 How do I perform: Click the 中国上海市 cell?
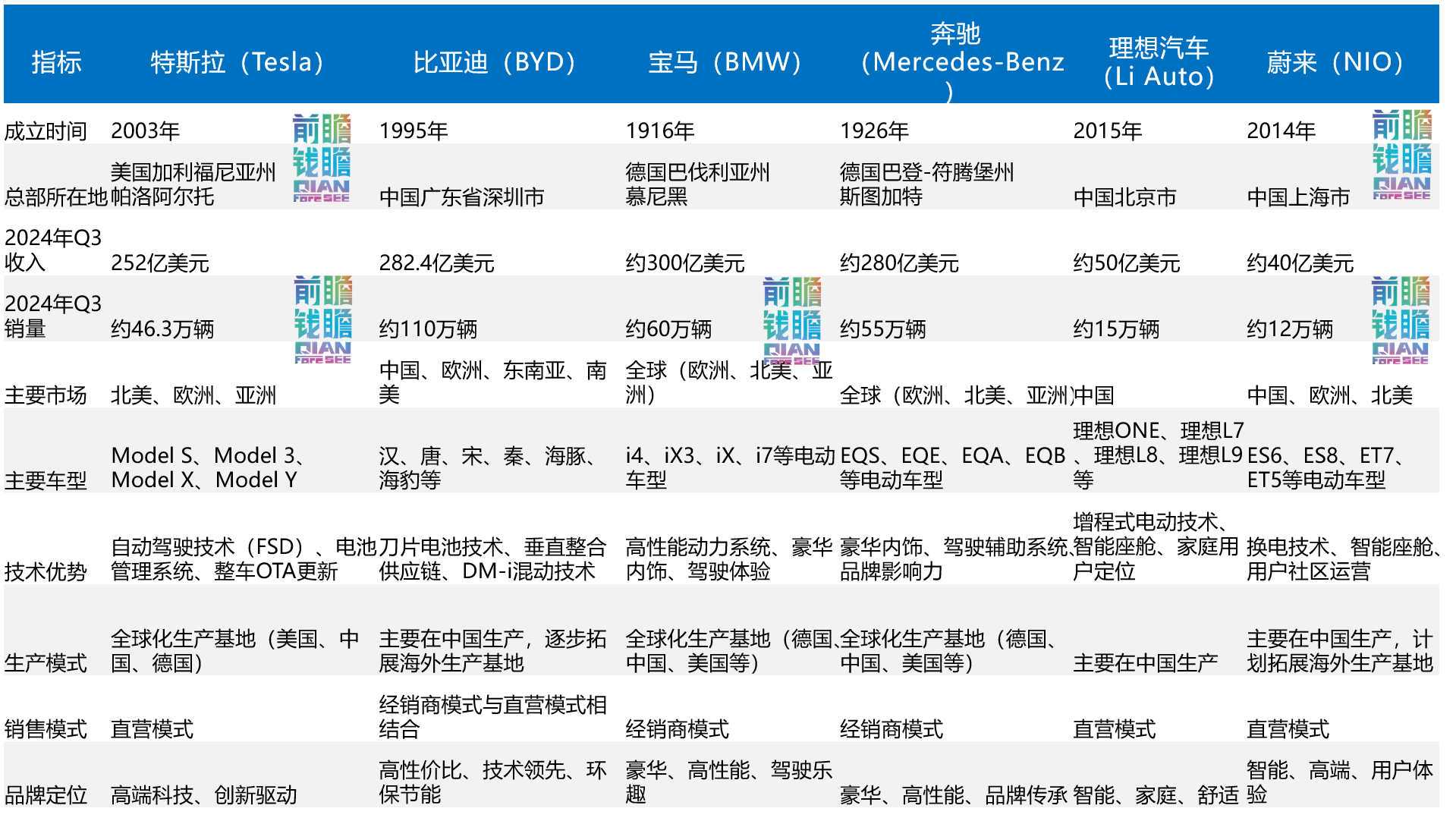(x=1298, y=197)
